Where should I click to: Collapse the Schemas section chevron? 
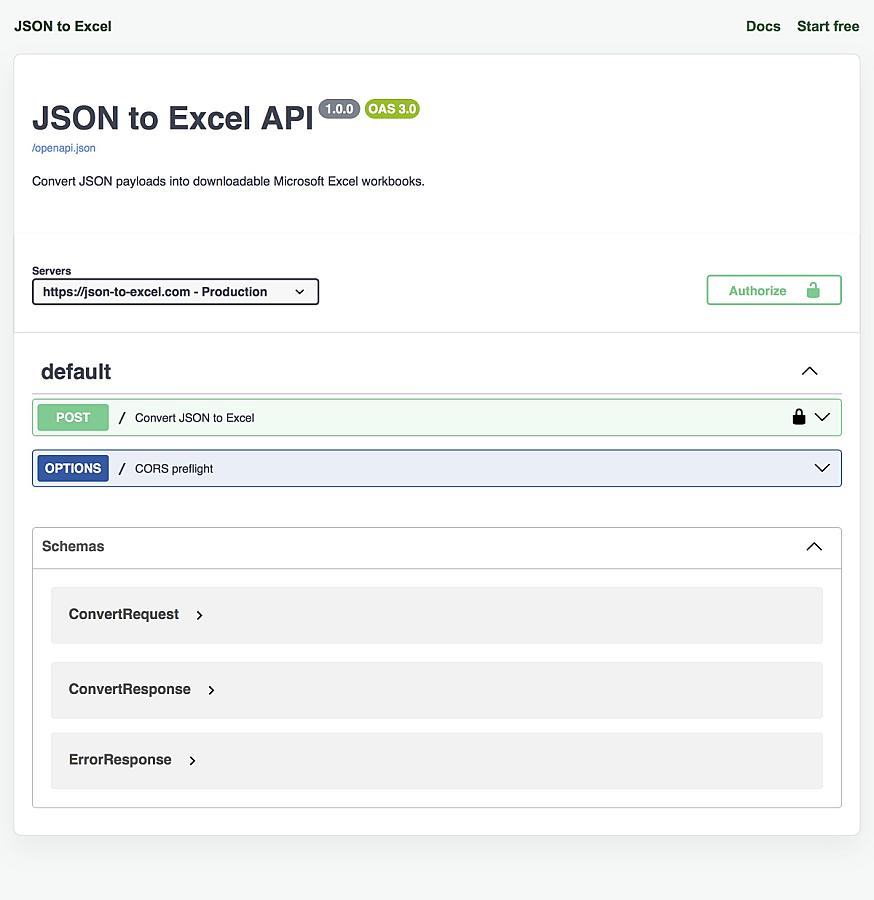coord(814,546)
